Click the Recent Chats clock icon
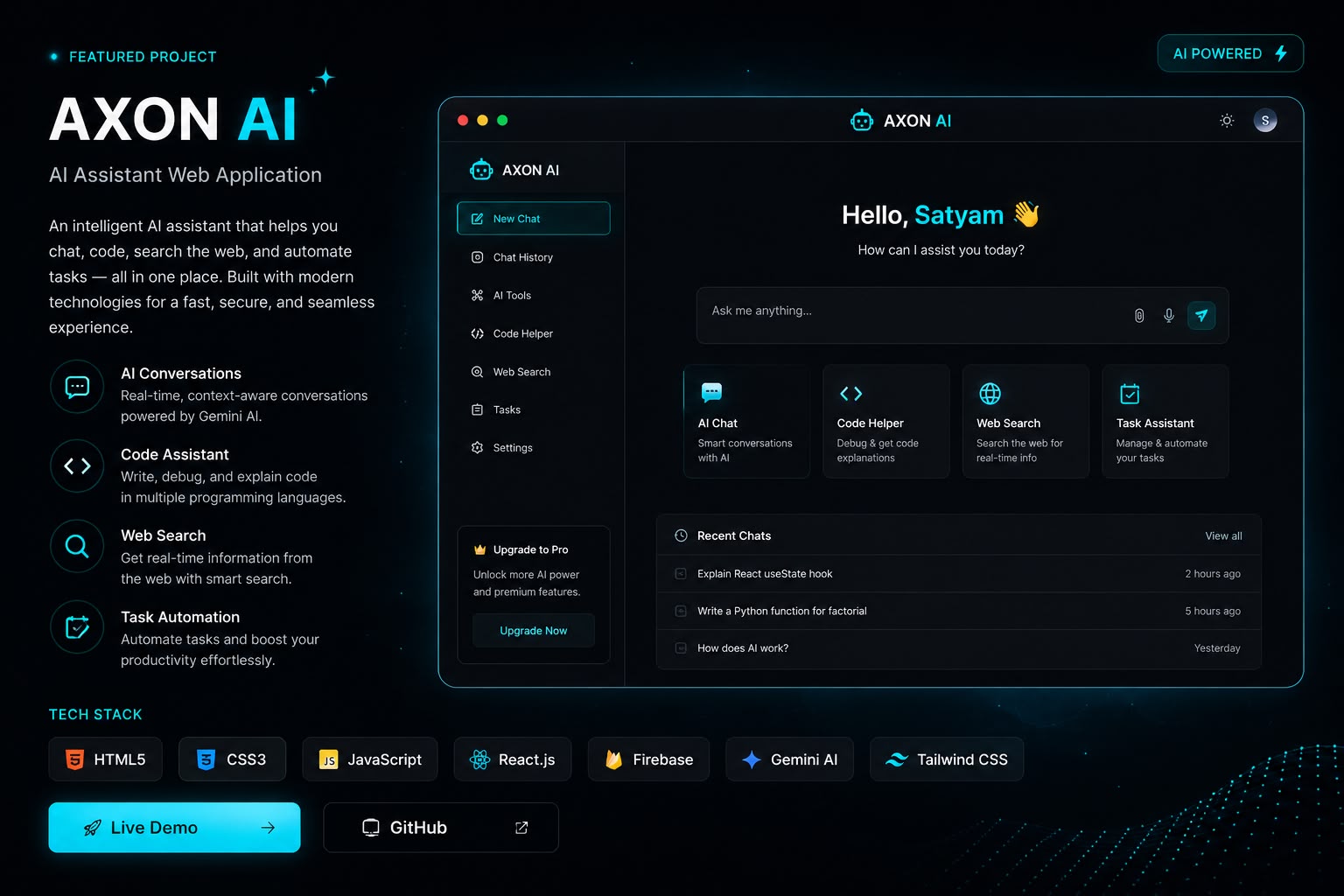1344x896 pixels. point(681,535)
